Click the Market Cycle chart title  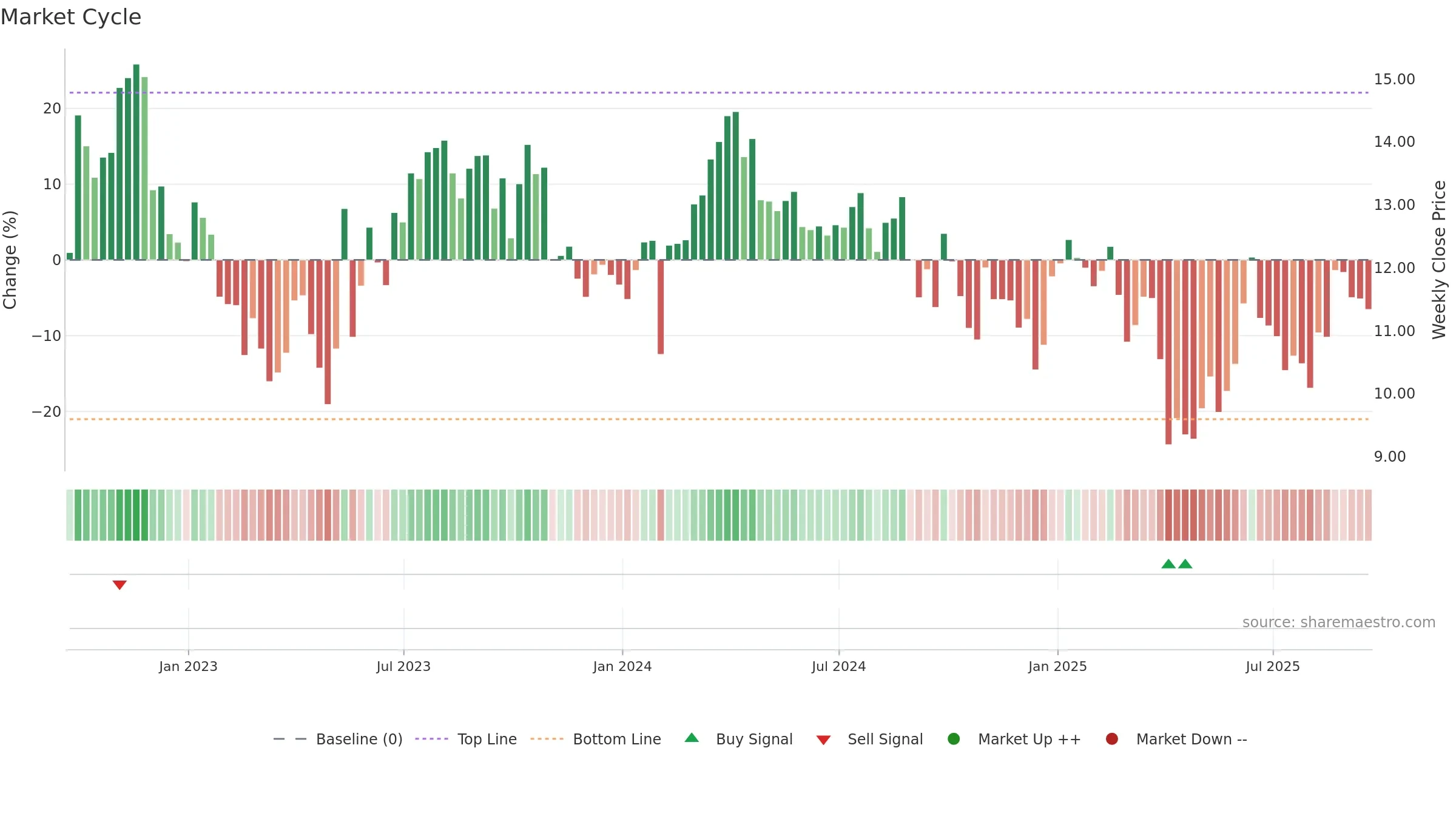(71, 17)
